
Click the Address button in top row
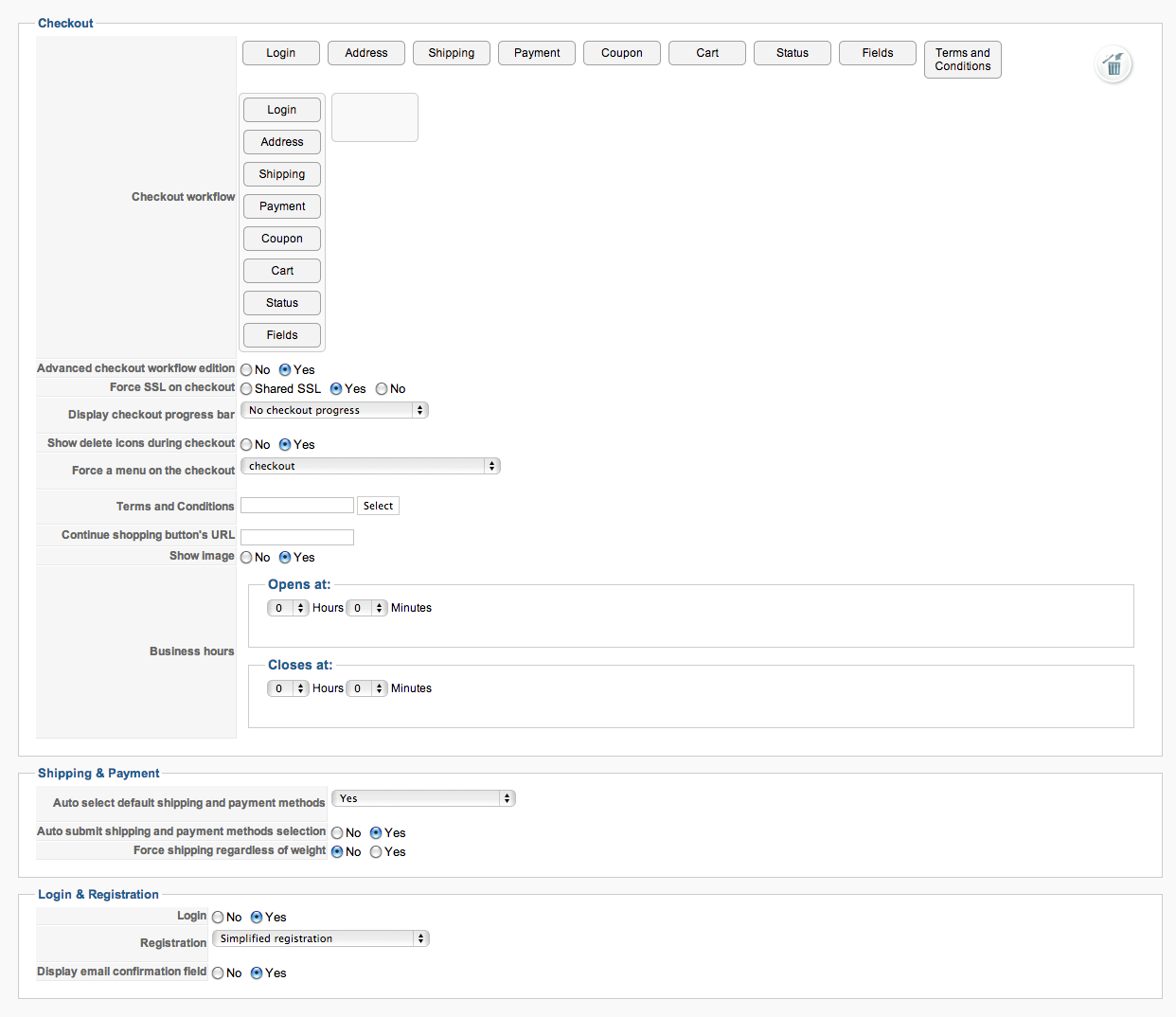point(366,53)
